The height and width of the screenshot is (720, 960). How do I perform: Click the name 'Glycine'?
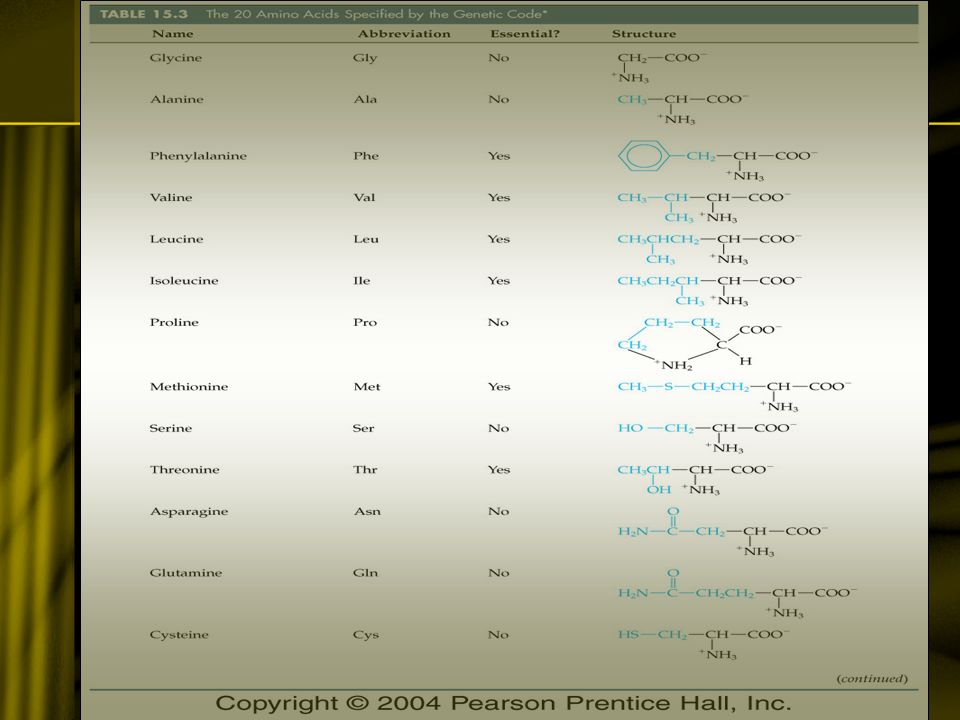pyautogui.click(x=176, y=58)
